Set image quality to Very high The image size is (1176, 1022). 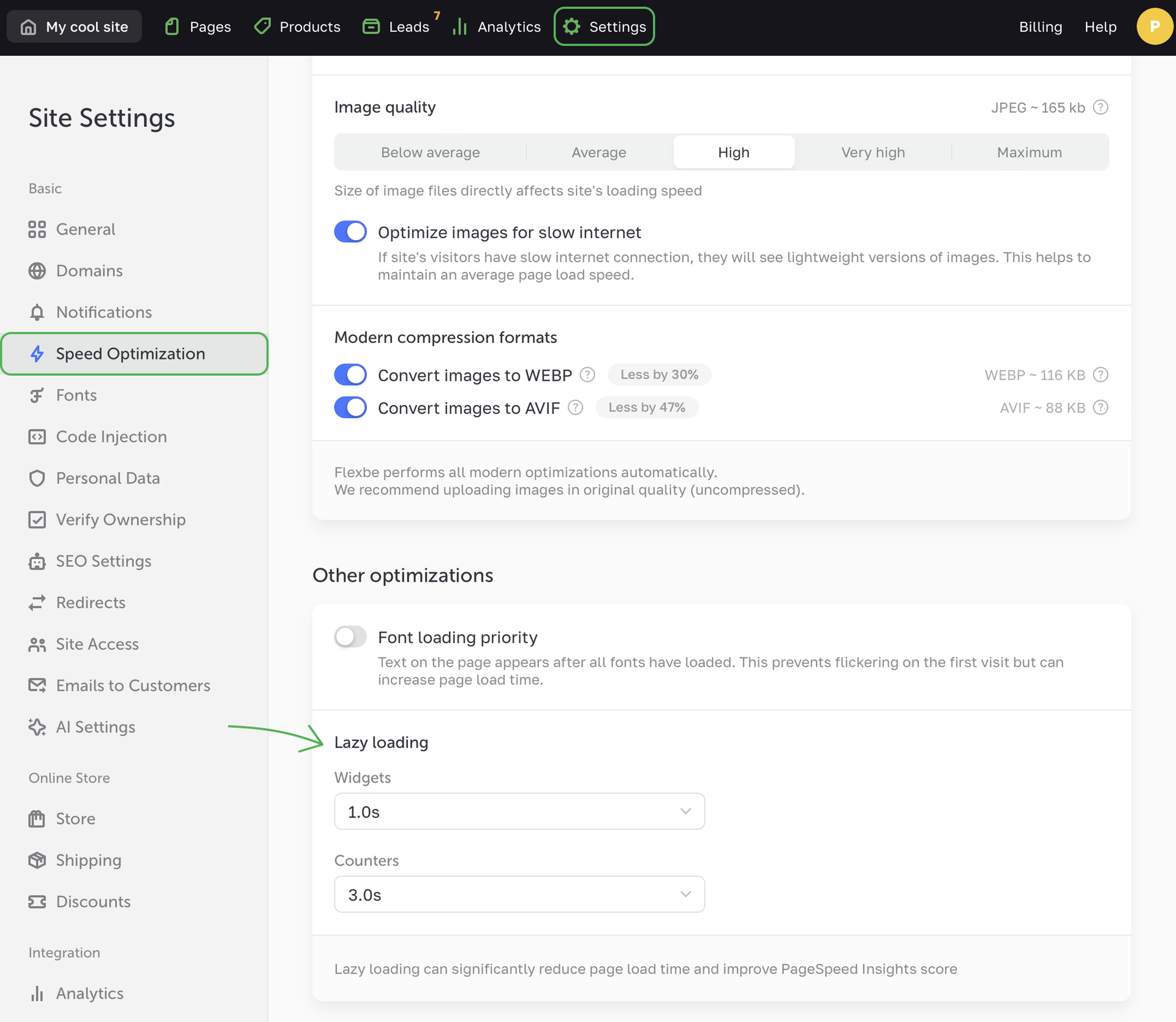872,152
